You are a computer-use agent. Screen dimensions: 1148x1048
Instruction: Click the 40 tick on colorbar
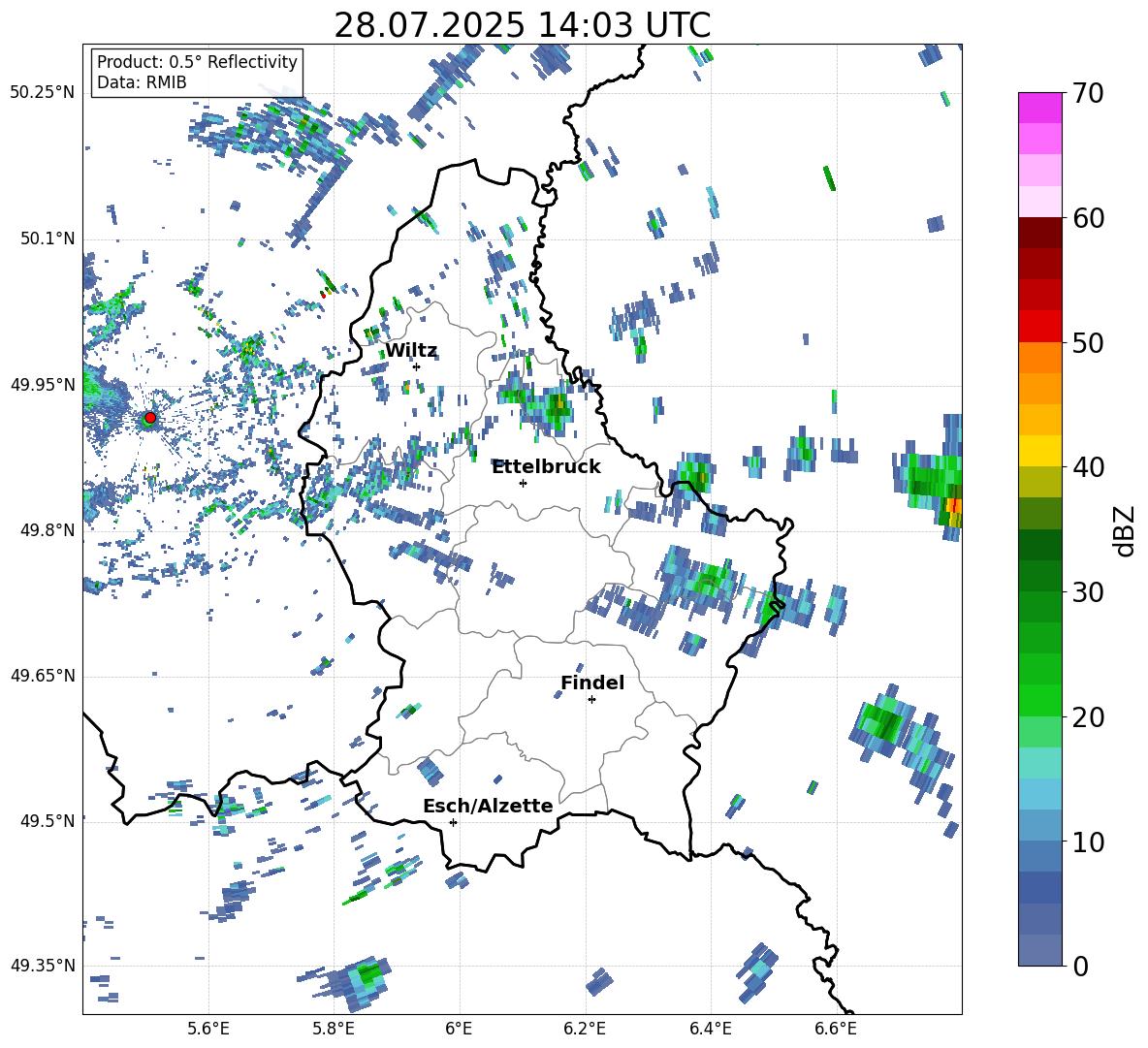(x=1087, y=467)
